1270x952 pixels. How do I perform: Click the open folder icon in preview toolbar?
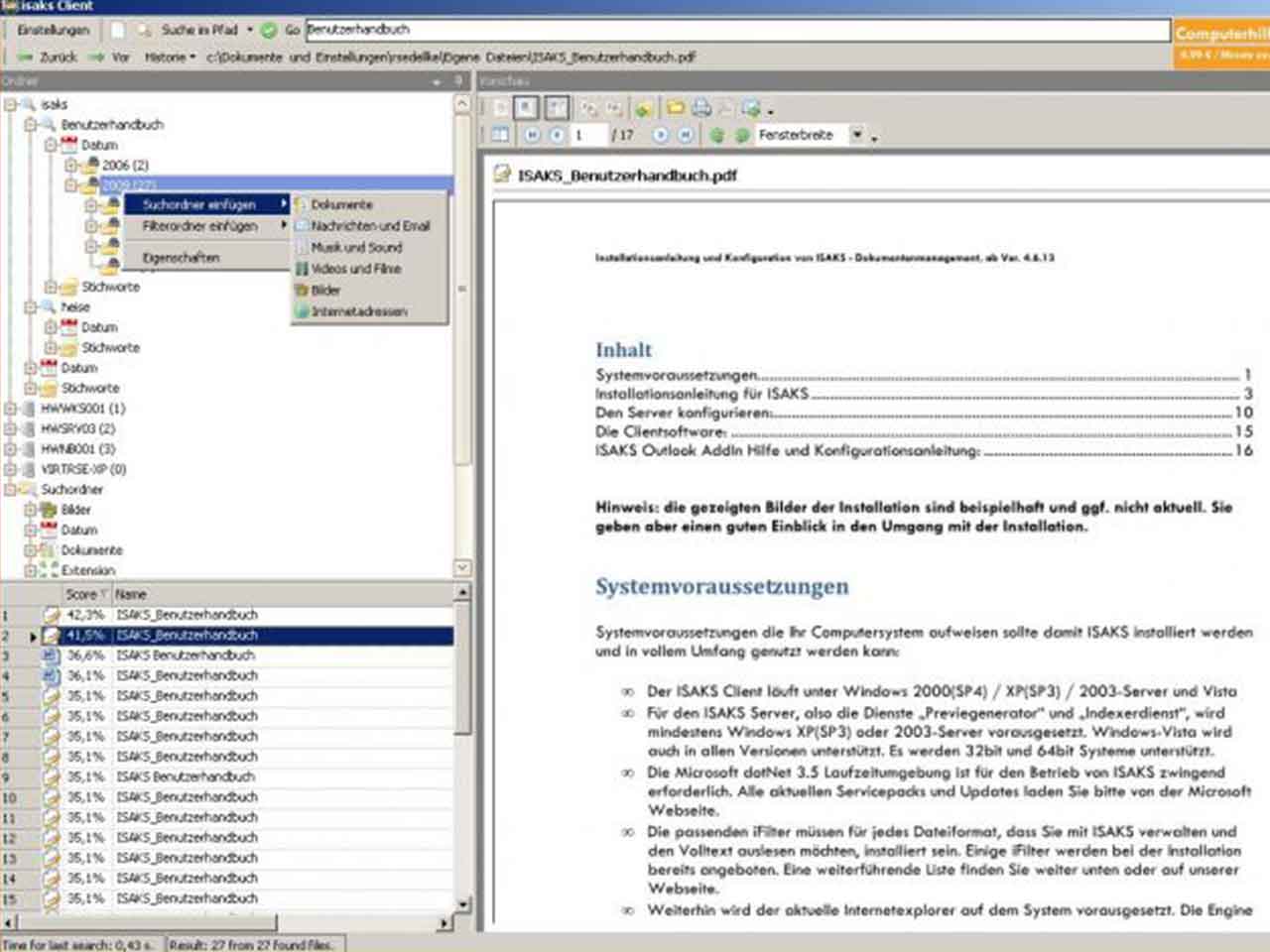(676, 107)
